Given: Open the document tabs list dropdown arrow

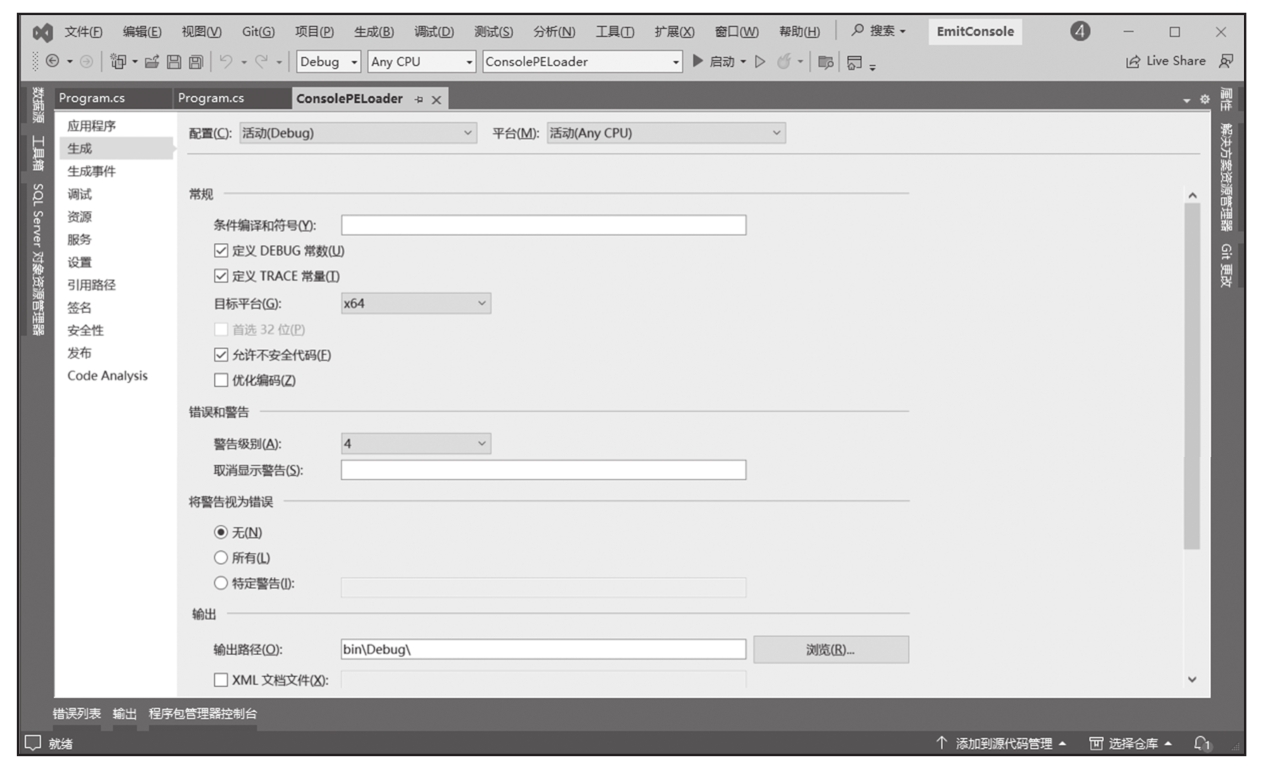Looking at the screenshot, I should click(x=1188, y=100).
